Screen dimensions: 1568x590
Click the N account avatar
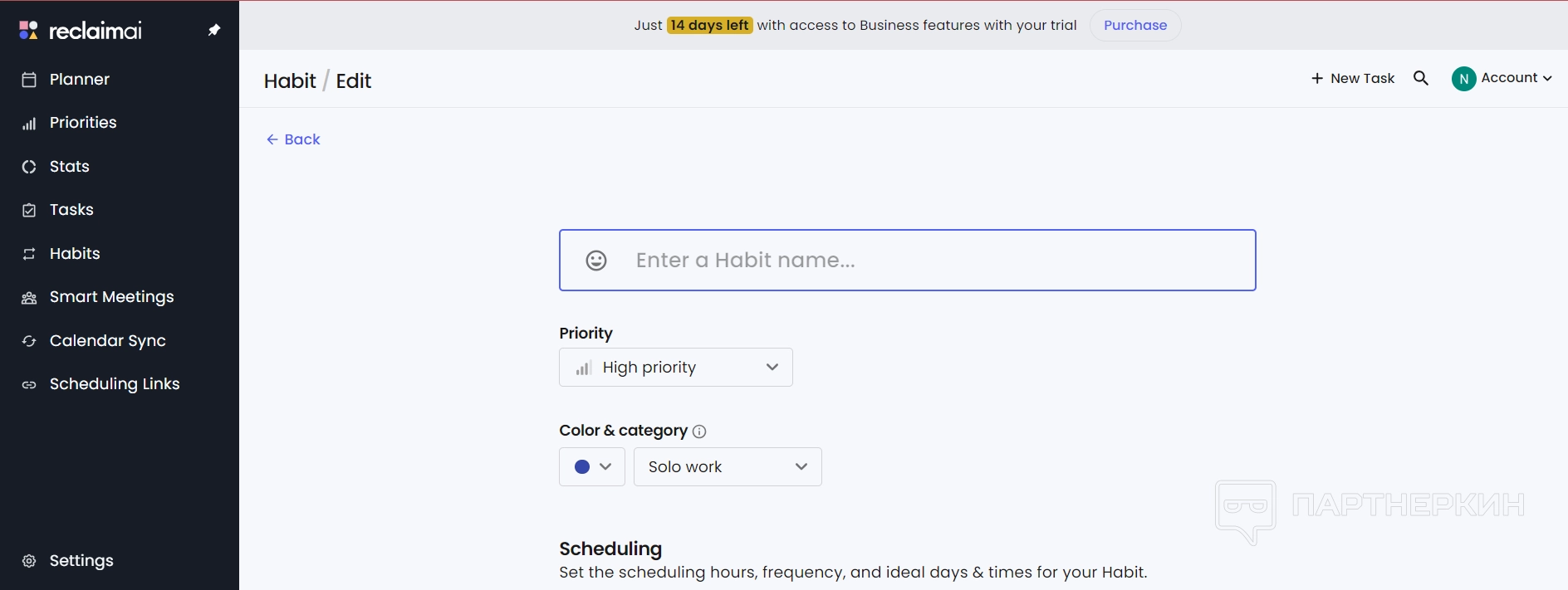(x=1463, y=79)
